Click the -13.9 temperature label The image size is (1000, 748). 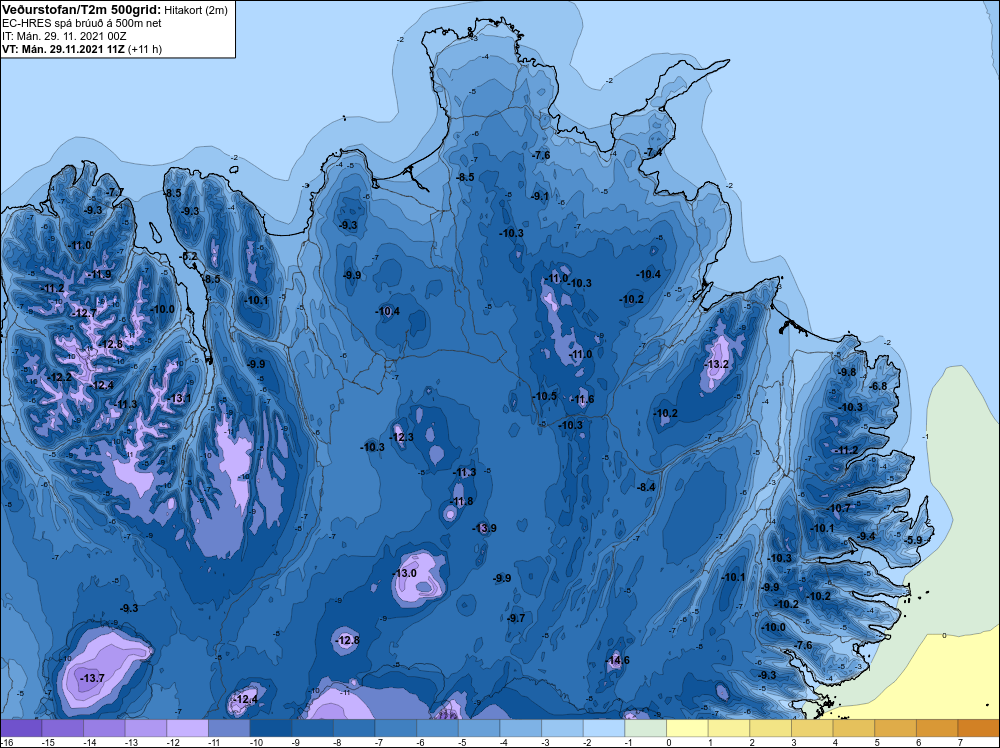click(x=484, y=528)
